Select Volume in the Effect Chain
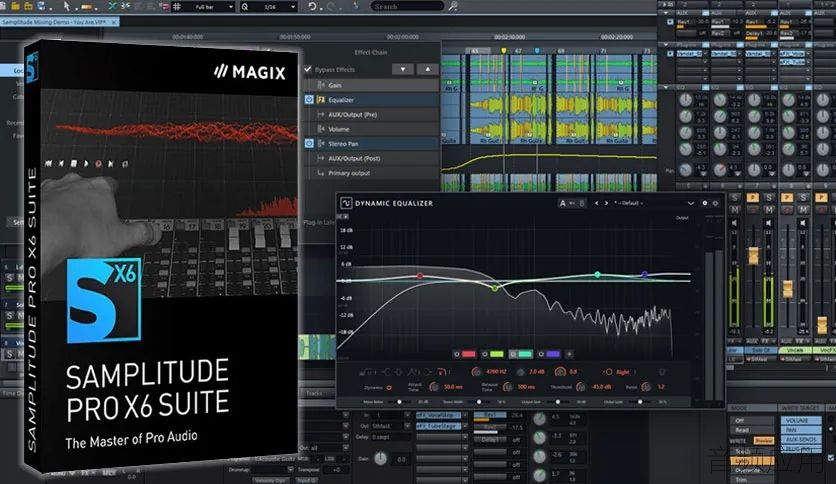Image resolution: width=836 pixels, height=484 pixels. (372, 129)
